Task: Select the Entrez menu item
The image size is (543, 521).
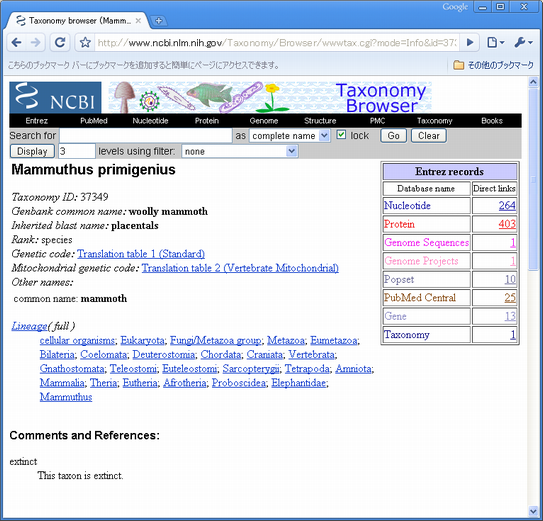Action: click(x=37, y=121)
